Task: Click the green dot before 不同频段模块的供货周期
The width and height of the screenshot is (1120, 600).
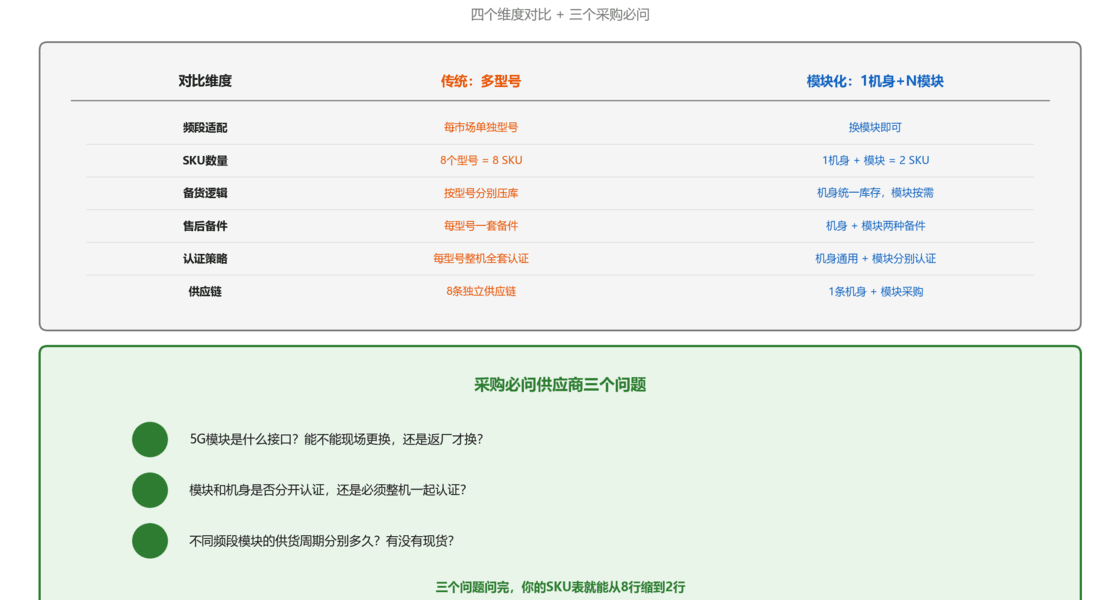Action: point(150,541)
